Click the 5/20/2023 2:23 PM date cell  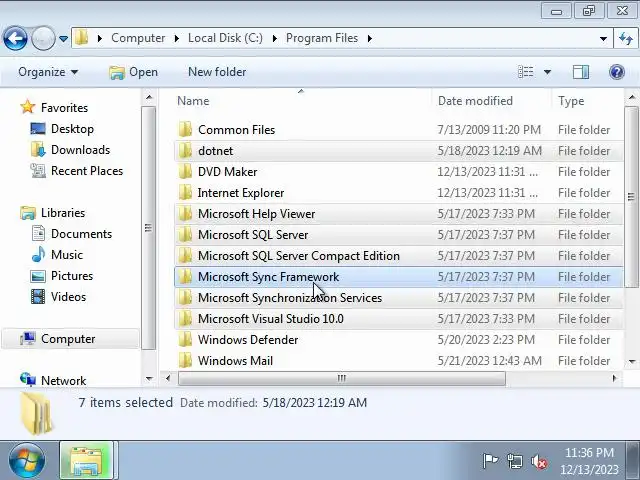tap(486, 340)
